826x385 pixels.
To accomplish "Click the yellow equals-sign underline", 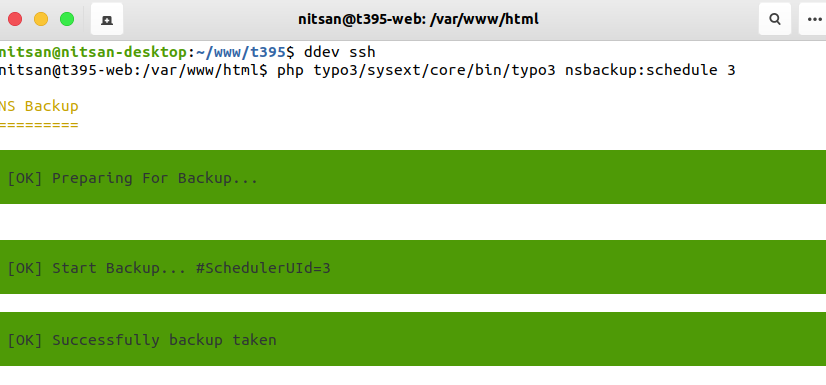I will click(x=39, y=125).
